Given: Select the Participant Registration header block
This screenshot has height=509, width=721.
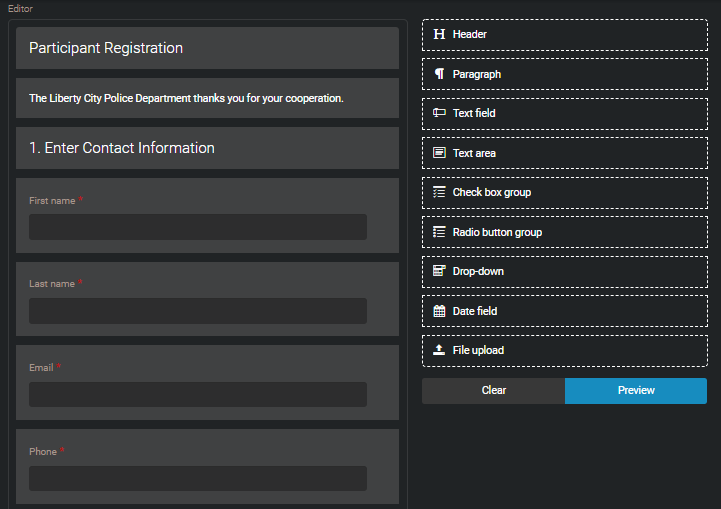Looking at the screenshot, I should (x=207, y=48).
